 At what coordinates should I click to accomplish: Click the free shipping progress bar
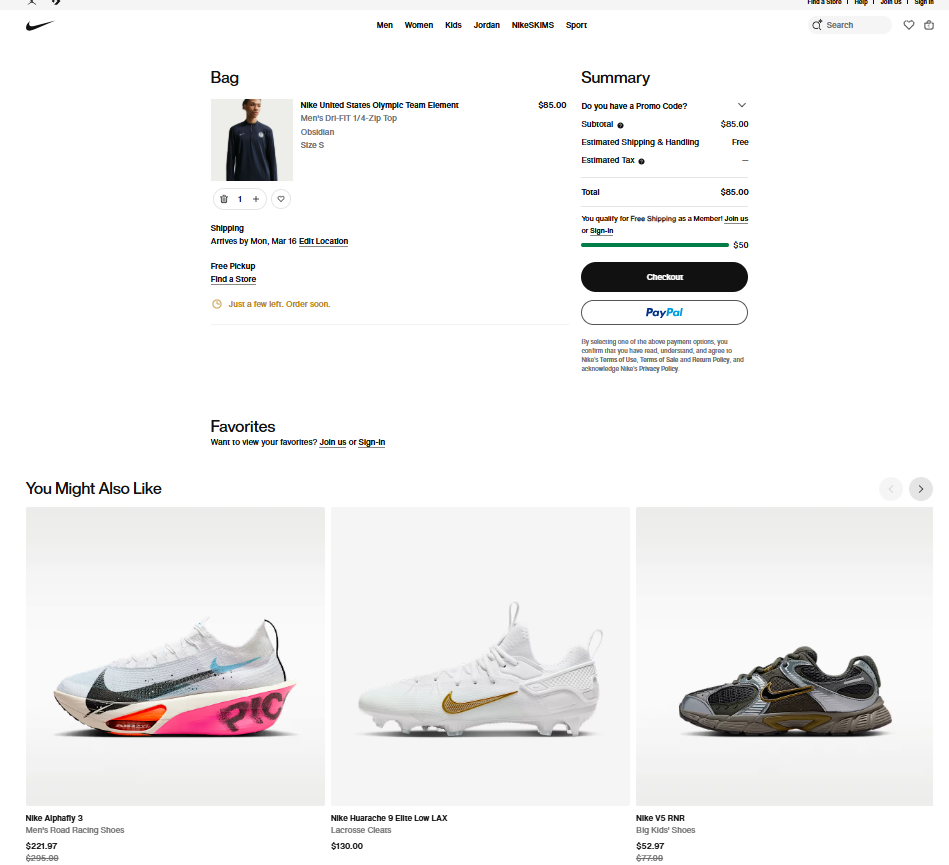(655, 245)
